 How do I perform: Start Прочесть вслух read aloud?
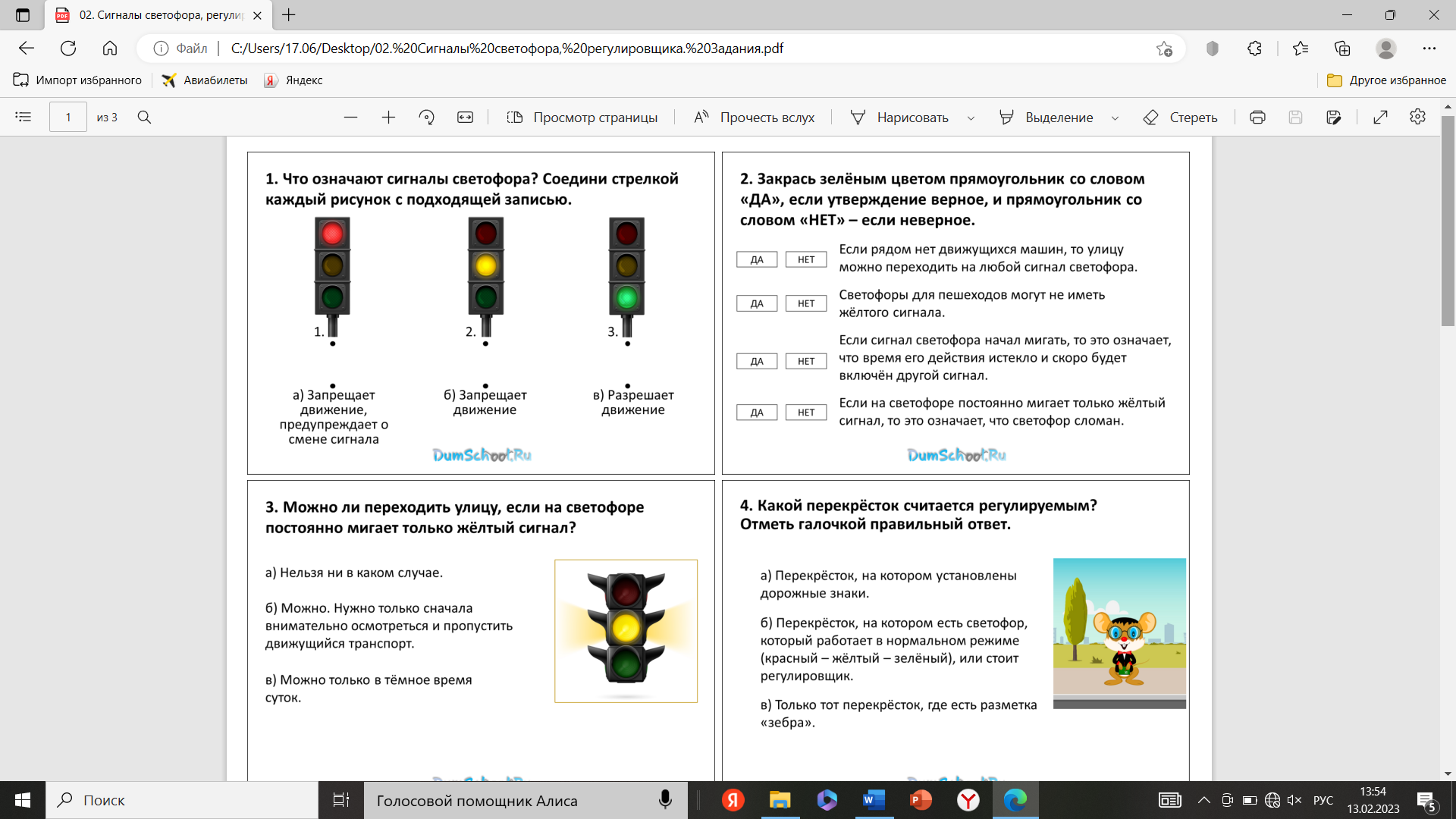pyautogui.click(x=754, y=117)
